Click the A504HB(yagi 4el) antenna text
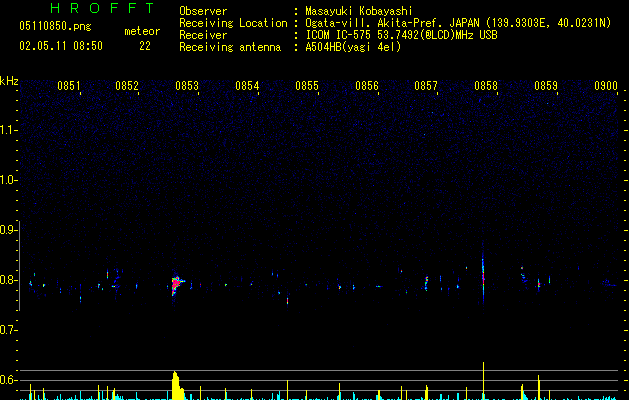The image size is (629, 400). pos(353,47)
